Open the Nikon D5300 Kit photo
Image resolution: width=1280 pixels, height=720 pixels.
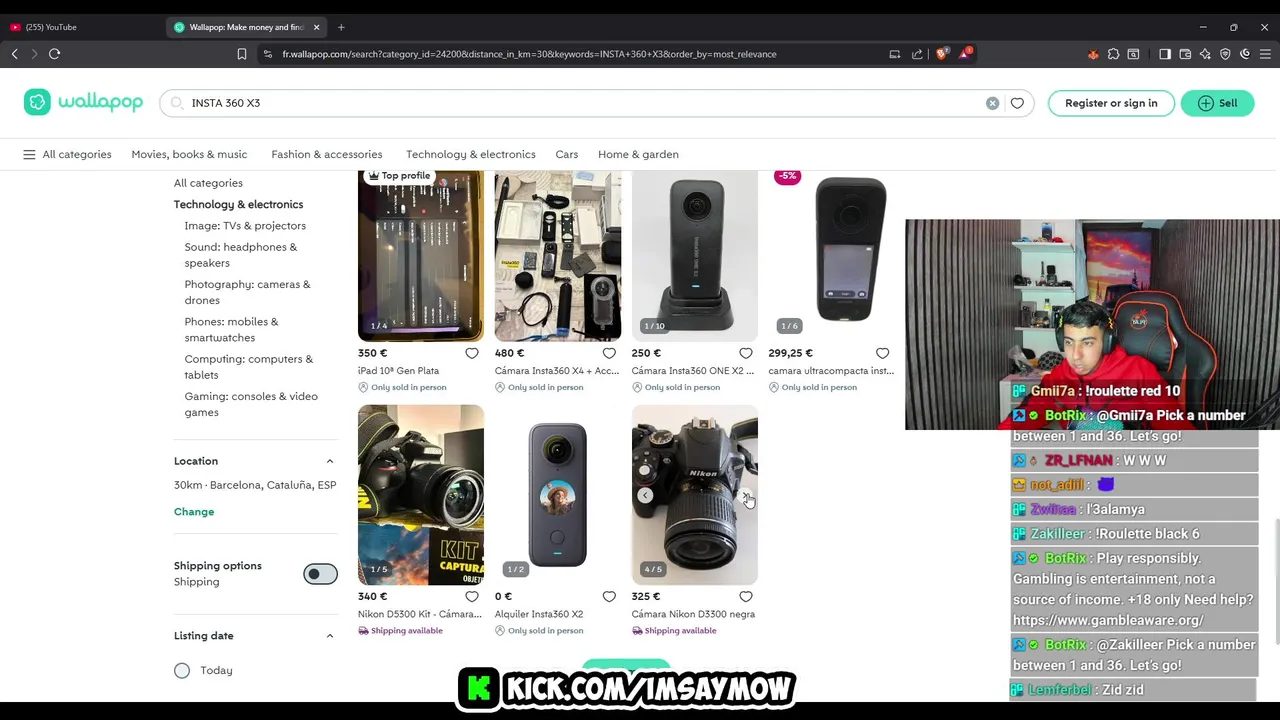tap(421, 495)
